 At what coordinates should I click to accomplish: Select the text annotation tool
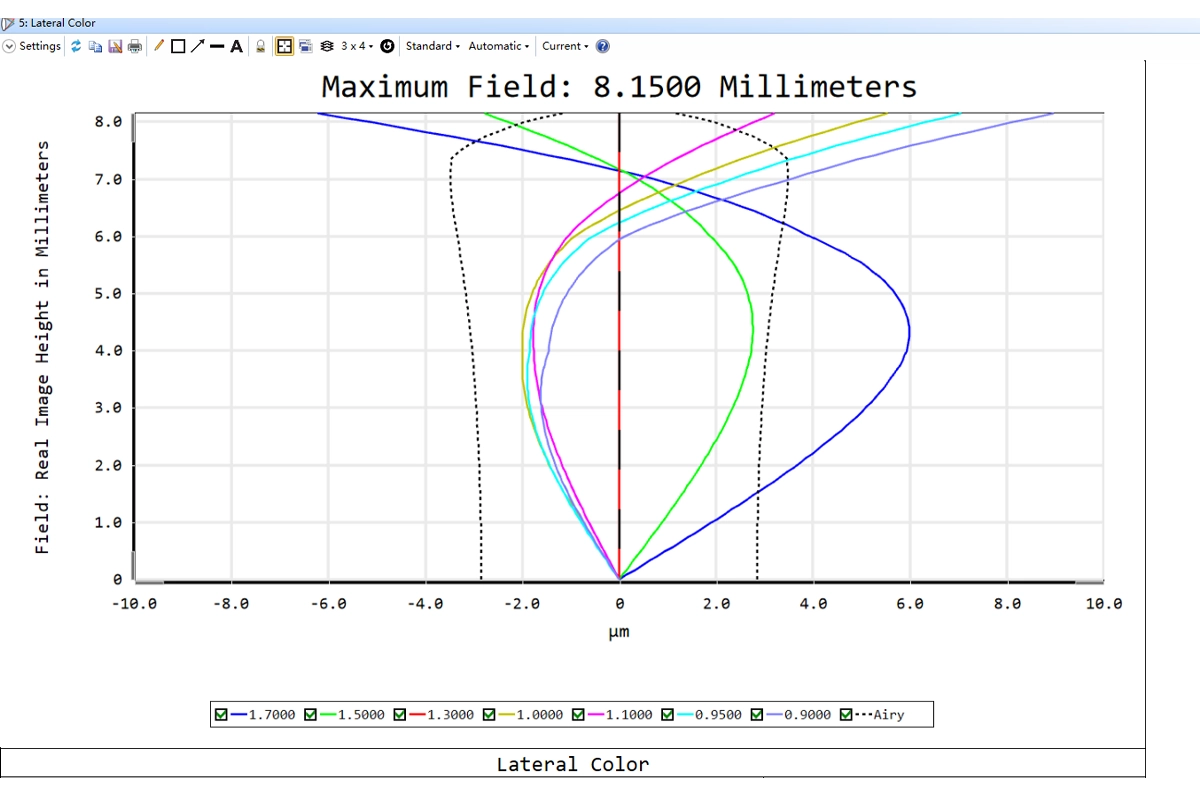point(237,46)
